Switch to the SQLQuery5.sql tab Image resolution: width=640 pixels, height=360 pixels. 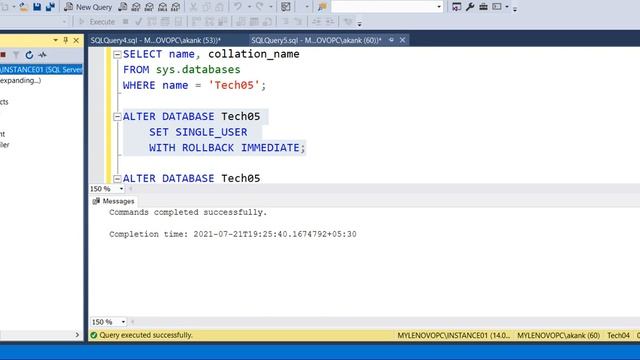(316, 40)
